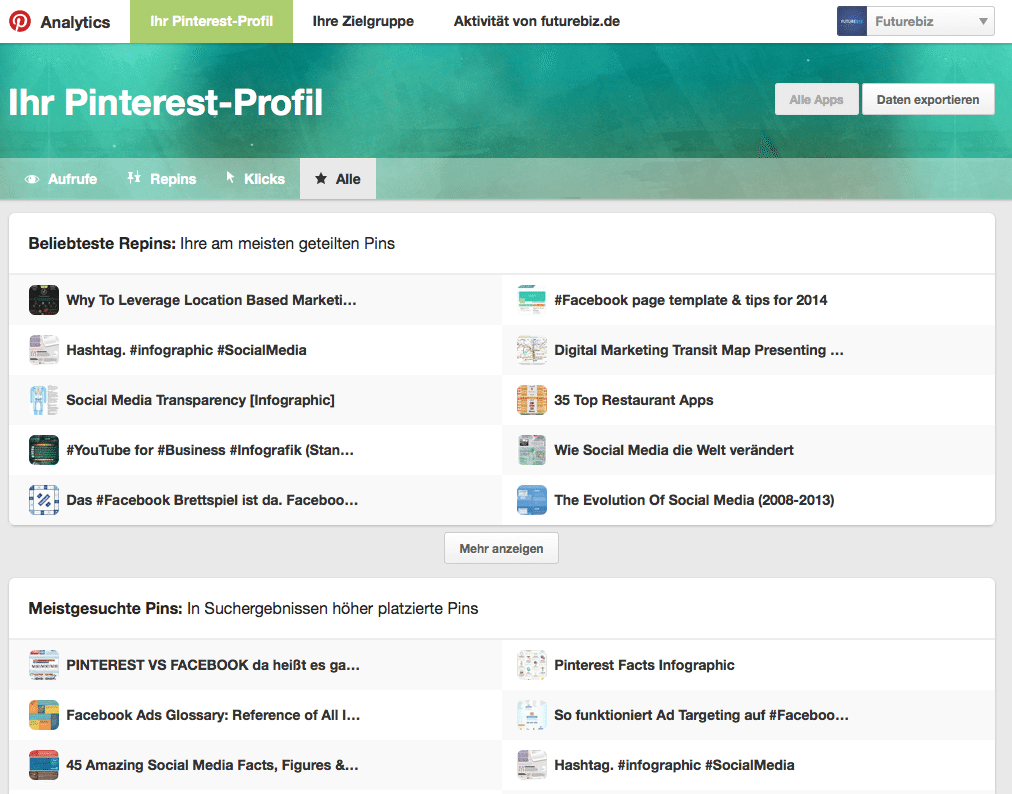This screenshot has height=794, width=1012.
Task: Open thumbnail of Hashtag pin in Beliebteste Repins
Action: click(x=44, y=350)
